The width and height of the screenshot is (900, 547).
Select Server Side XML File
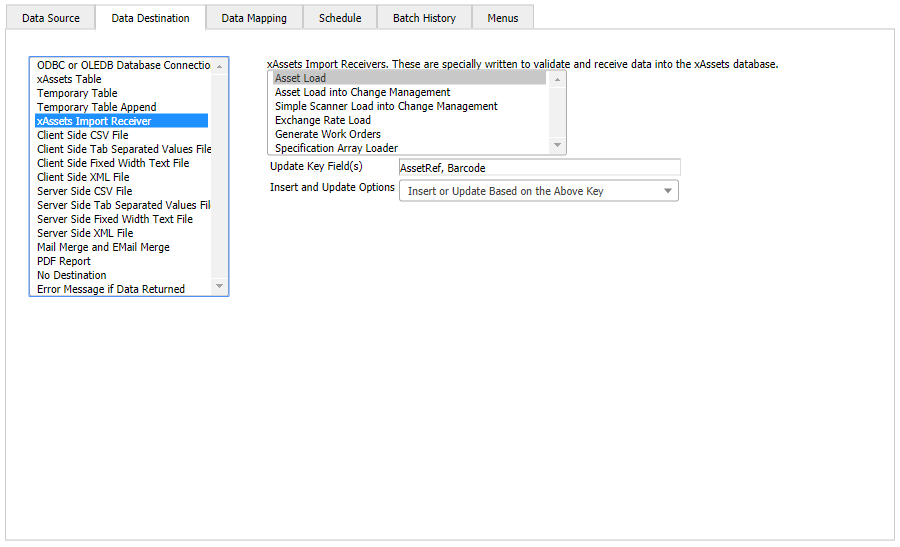point(123,233)
